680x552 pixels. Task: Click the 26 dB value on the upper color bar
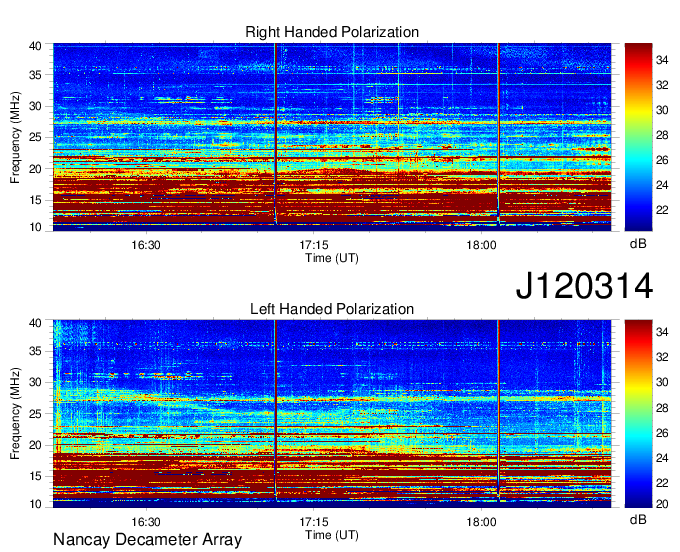point(662,160)
